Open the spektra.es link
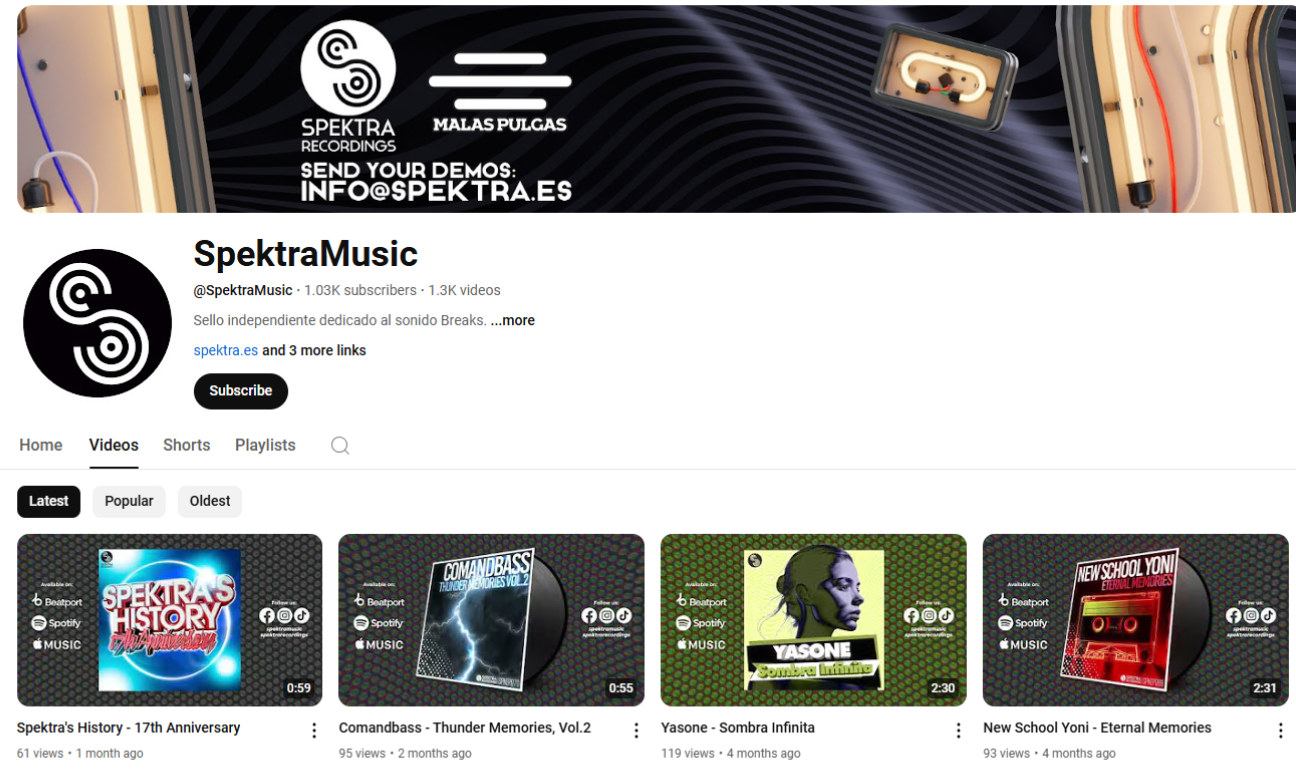Viewport: 1296px width, 776px height. point(226,350)
